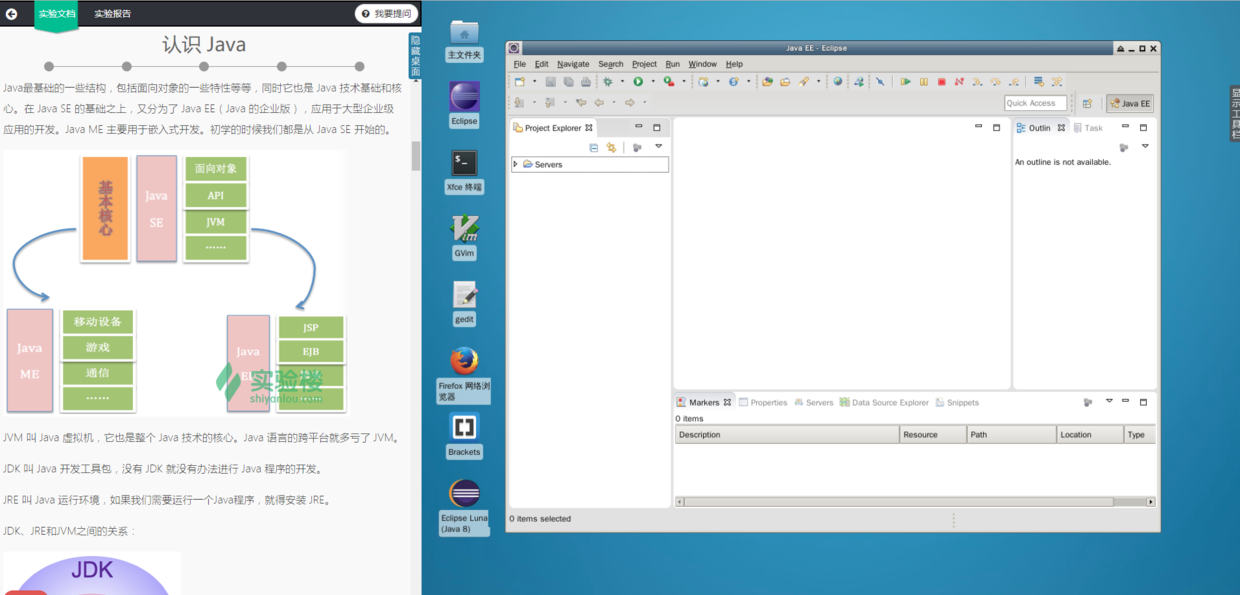This screenshot has width=1240, height=595.
Task: Toggle Use Step Filters icon
Action: [1057, 82]
